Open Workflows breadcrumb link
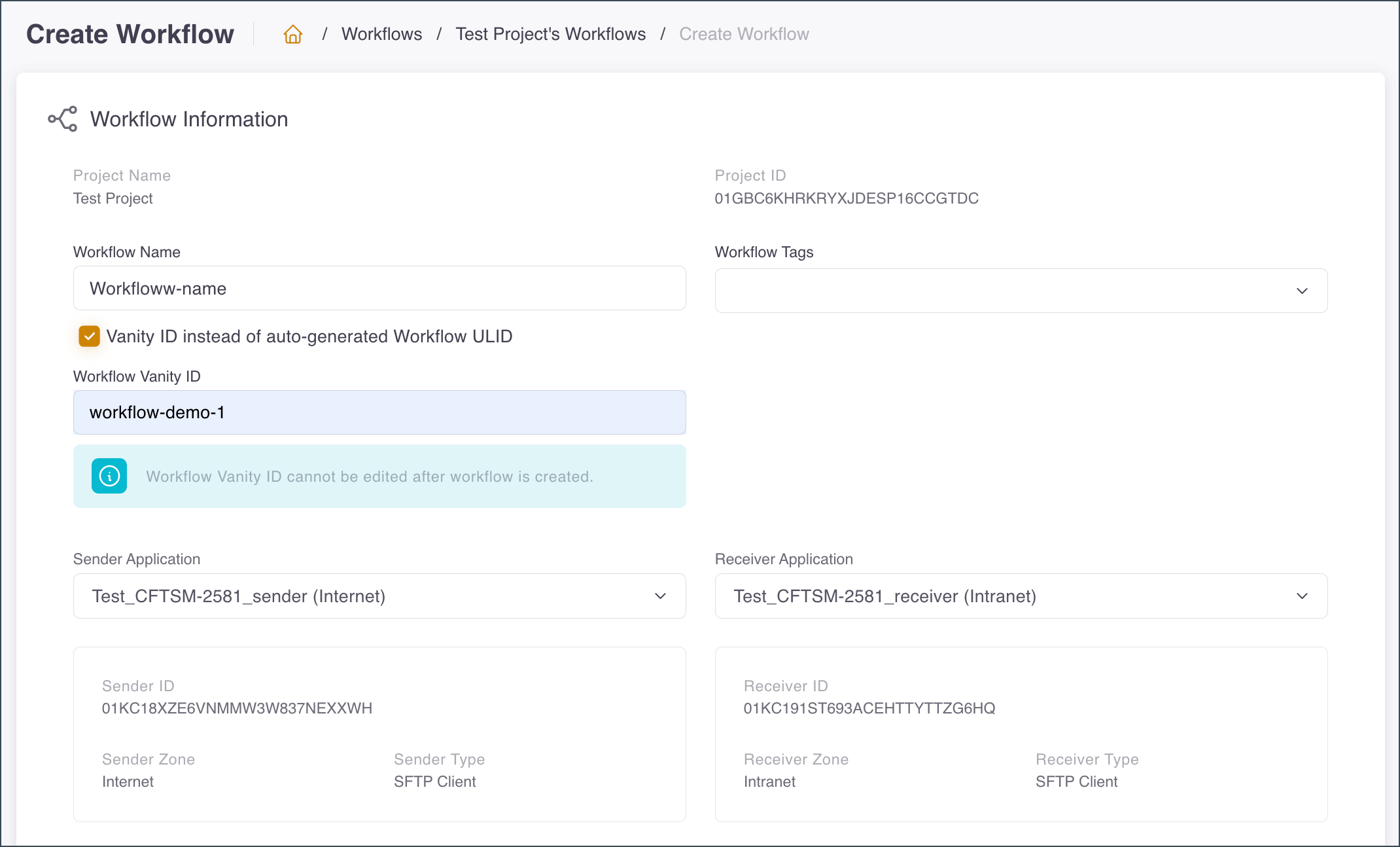1400x847 pixels. pyautogui.click(x=381, y=34)
